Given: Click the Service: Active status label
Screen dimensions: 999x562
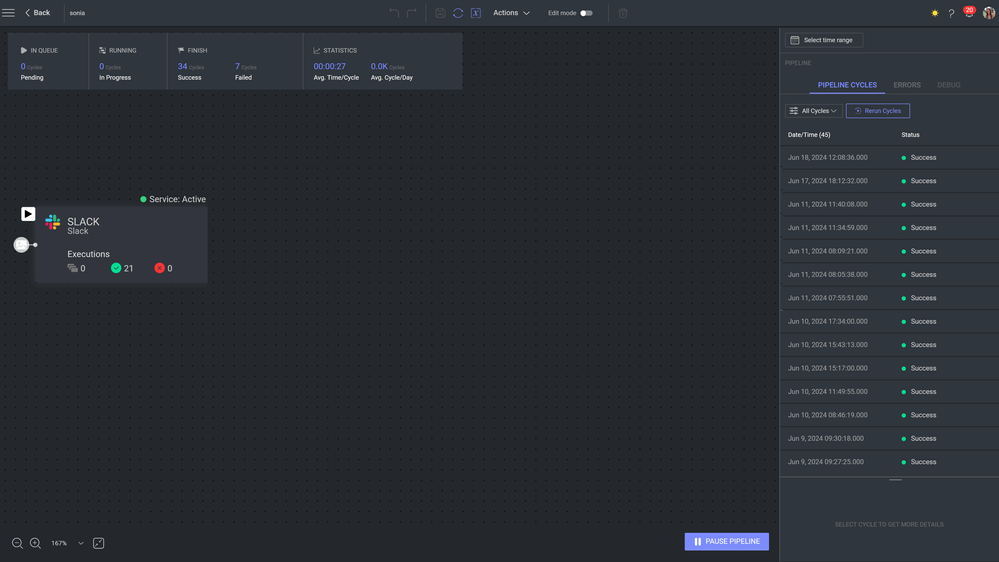Looking at the screenshot, I should point(173,199).
